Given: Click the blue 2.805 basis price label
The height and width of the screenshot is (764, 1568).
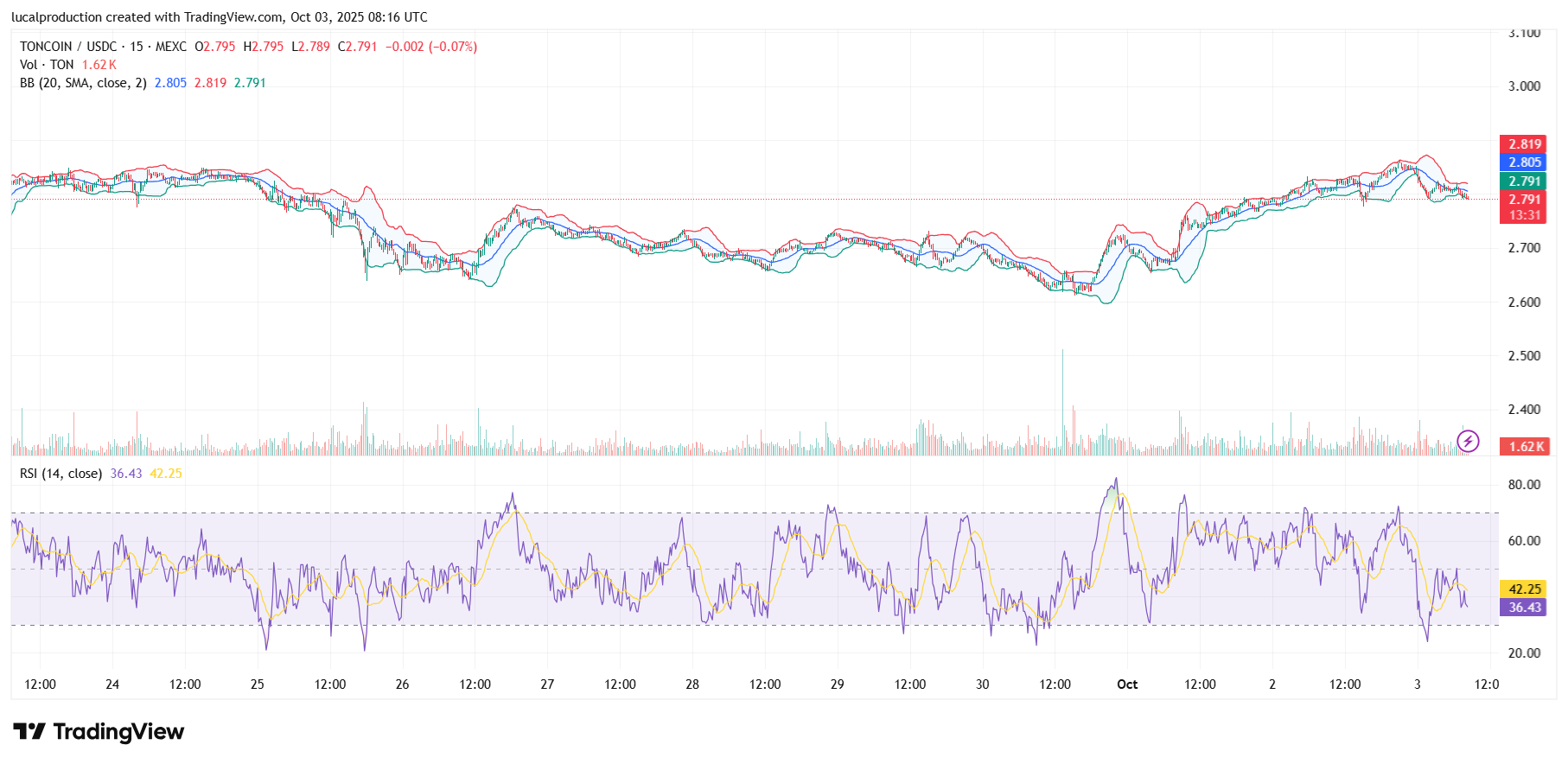Looking at the screenshot, I should click(x=1522, y=162).
